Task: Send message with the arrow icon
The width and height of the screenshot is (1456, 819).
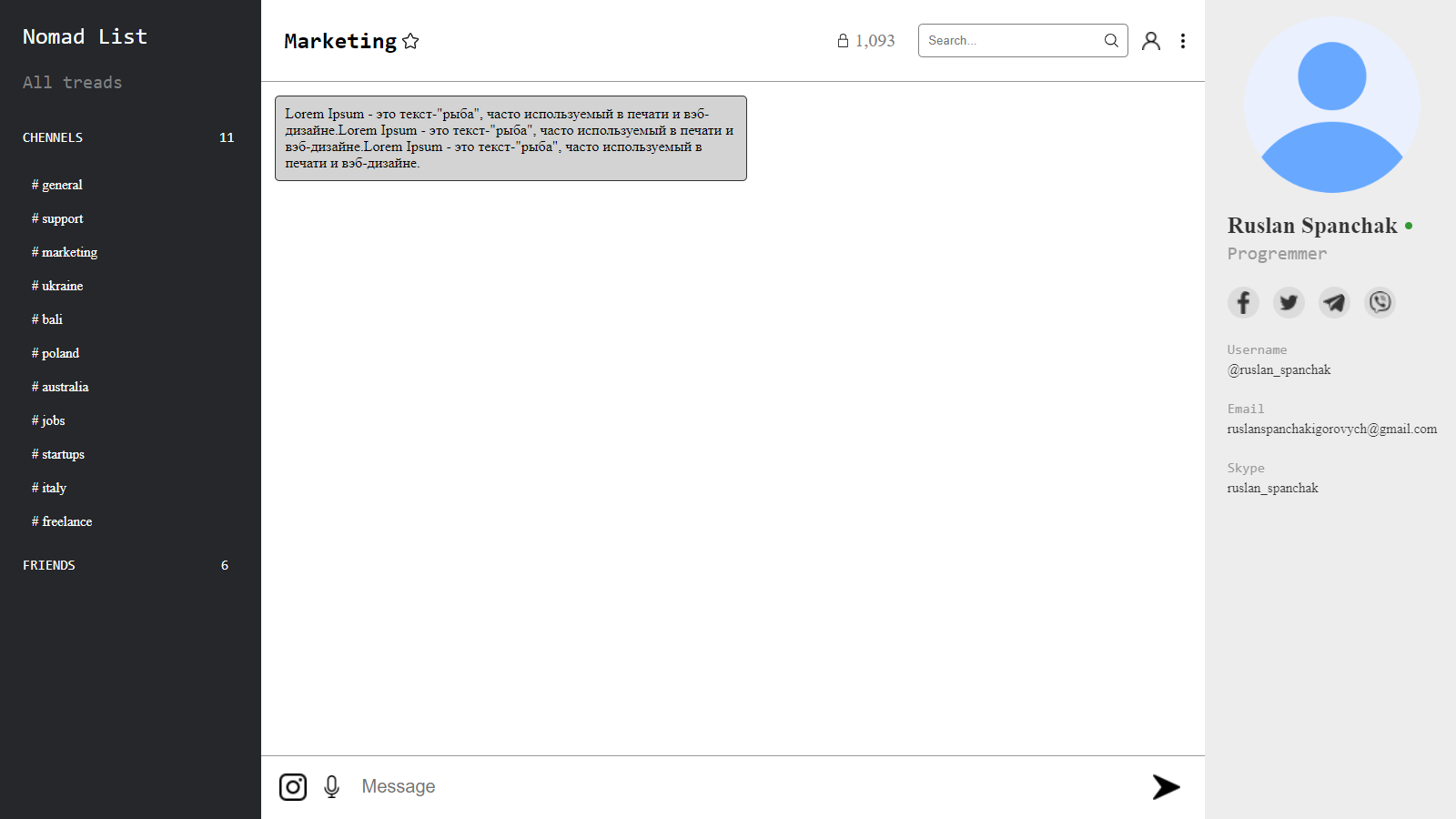Action: 1166,787
